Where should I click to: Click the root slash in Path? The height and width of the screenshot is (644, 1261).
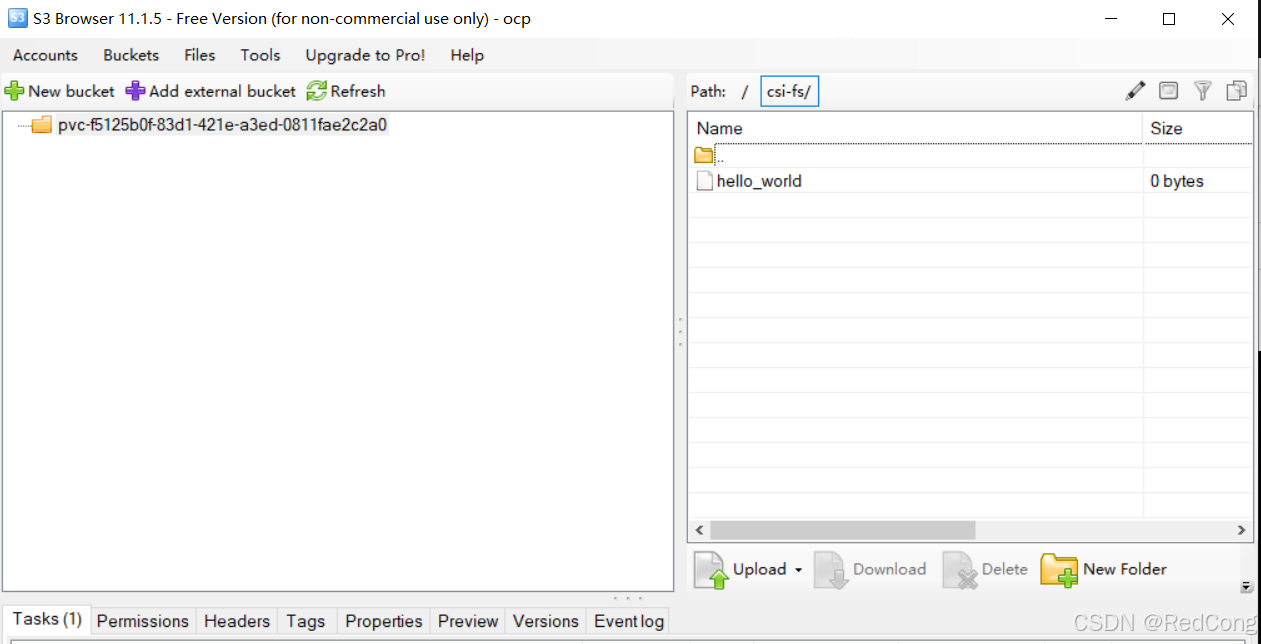pos(744,92)
